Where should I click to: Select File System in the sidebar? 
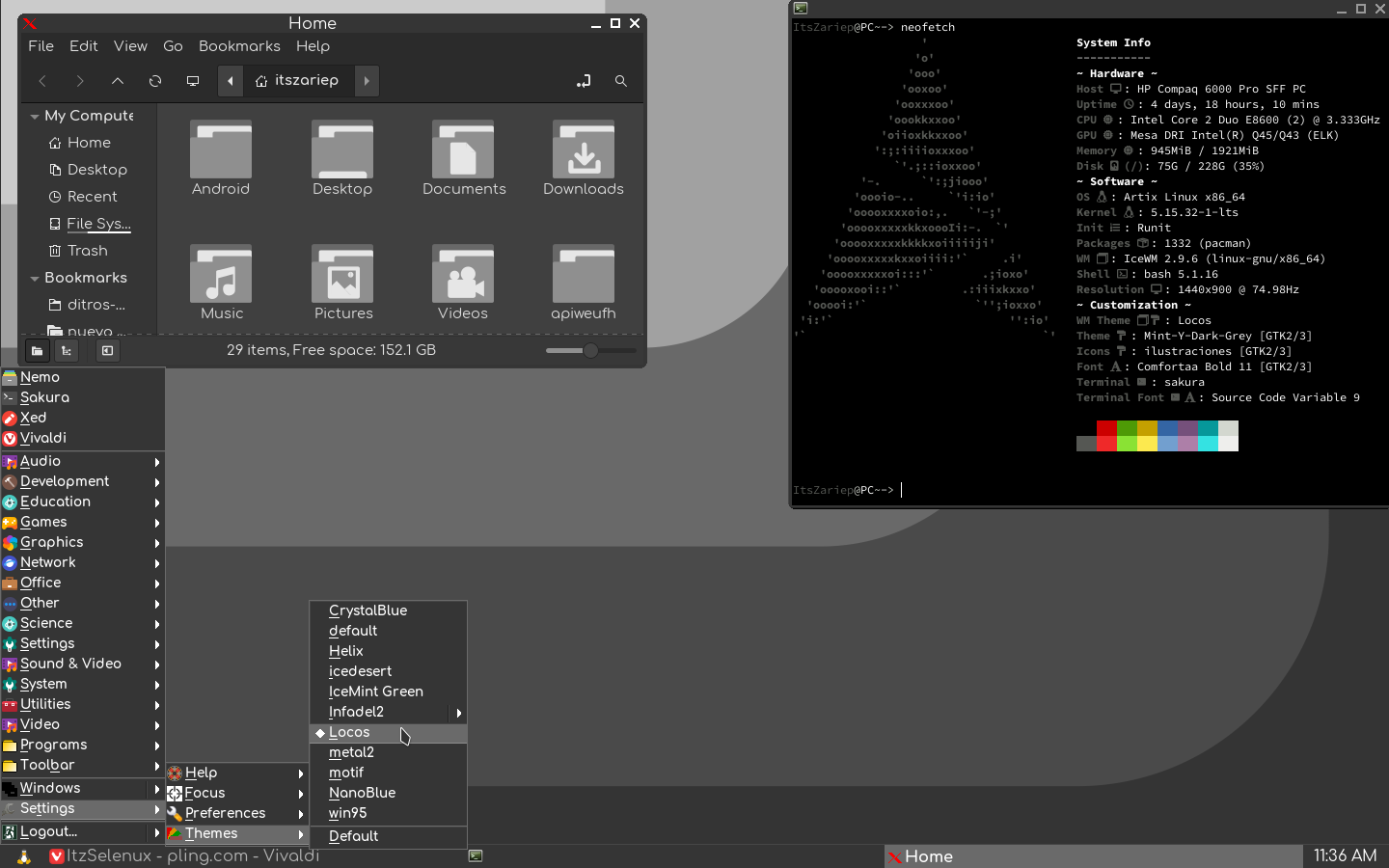pyautogui.click(x=98, y=224)
